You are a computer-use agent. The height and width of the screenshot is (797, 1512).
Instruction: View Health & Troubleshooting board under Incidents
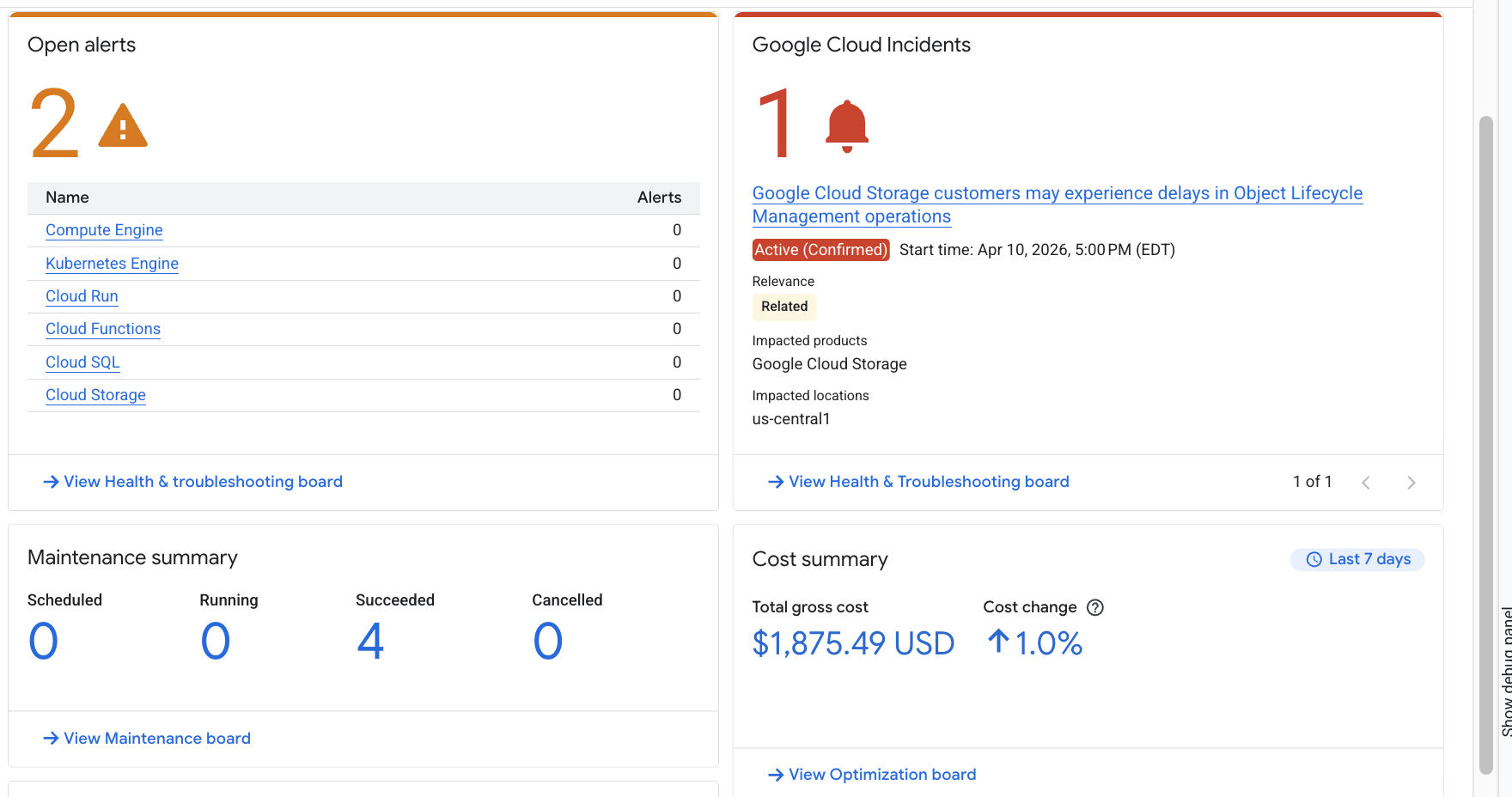pyautogui.click(x=918, y=482)
